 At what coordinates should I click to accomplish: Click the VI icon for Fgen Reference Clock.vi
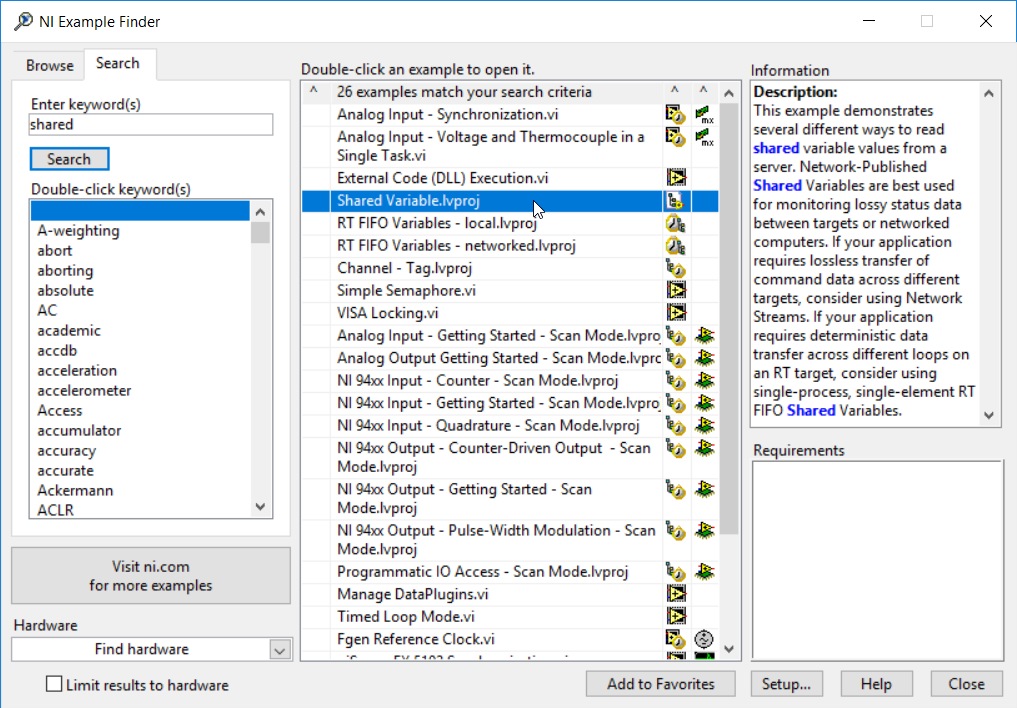pos(676,639)
